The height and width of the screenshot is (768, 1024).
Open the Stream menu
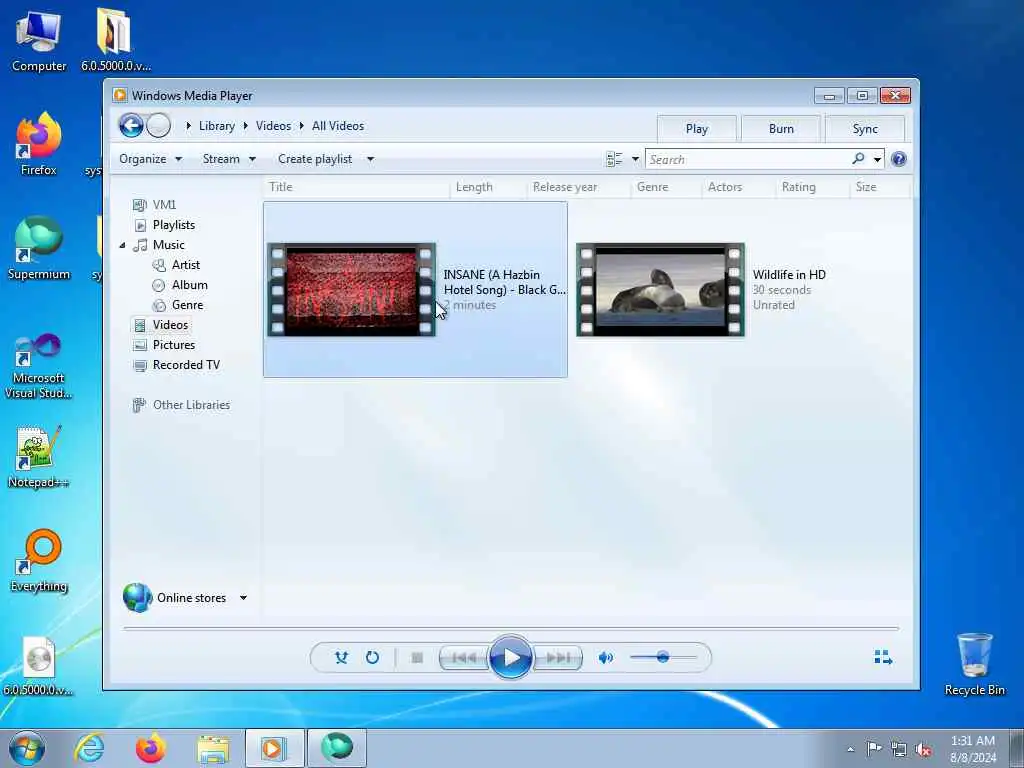pyautogui.click(x=229, y=159)
